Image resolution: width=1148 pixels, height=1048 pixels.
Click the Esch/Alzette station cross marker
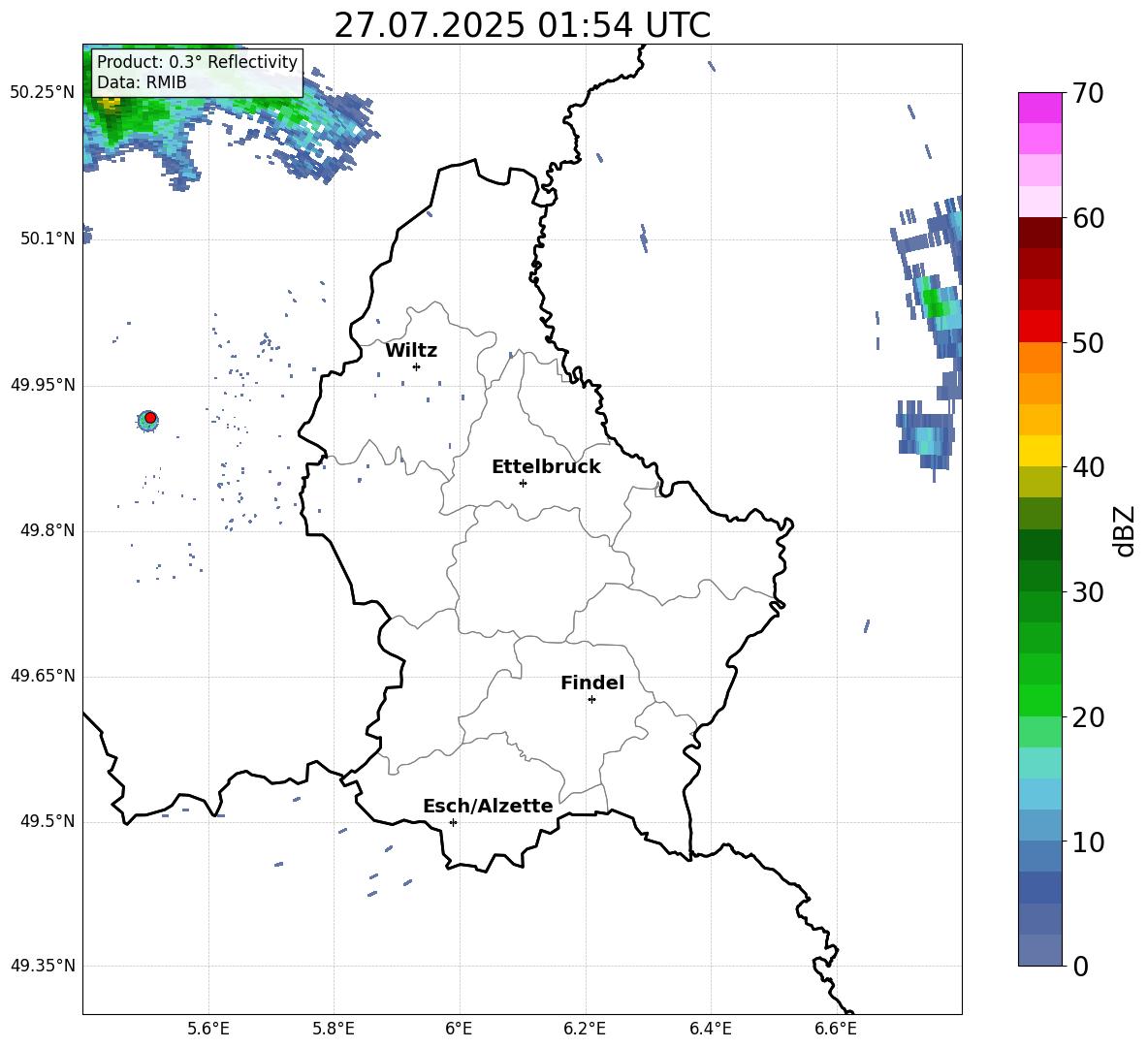453,822
